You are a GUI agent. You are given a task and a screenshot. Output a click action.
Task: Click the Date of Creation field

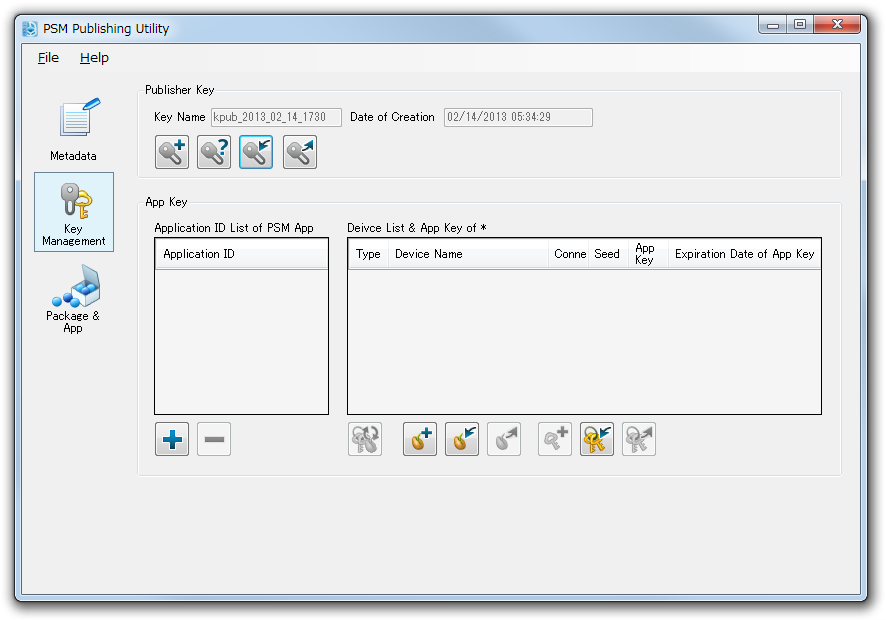pos(518,117)
